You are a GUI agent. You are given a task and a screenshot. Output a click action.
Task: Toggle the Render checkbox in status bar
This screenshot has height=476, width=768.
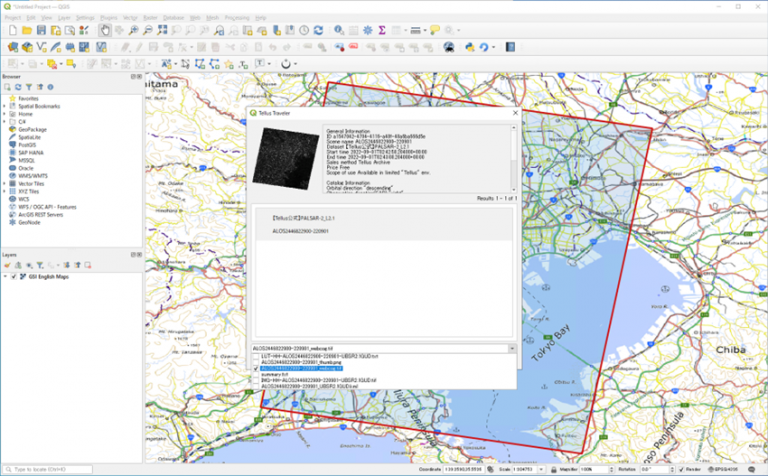pos(681,470)
